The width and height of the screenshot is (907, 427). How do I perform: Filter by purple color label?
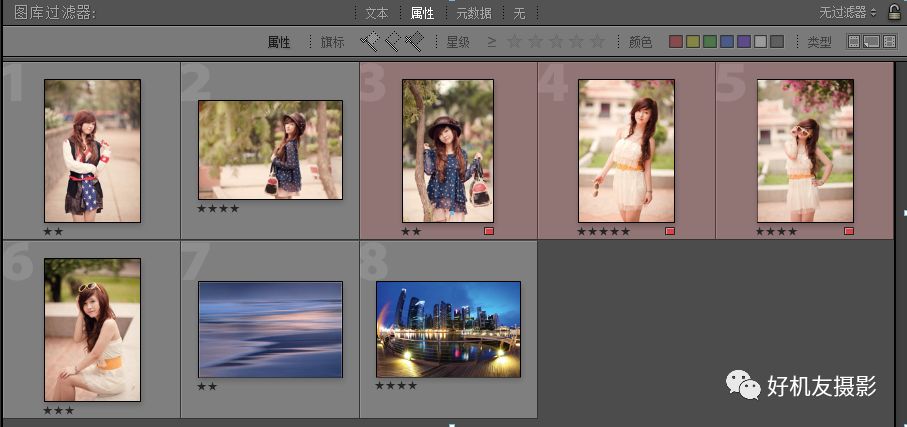pos(744,42)
